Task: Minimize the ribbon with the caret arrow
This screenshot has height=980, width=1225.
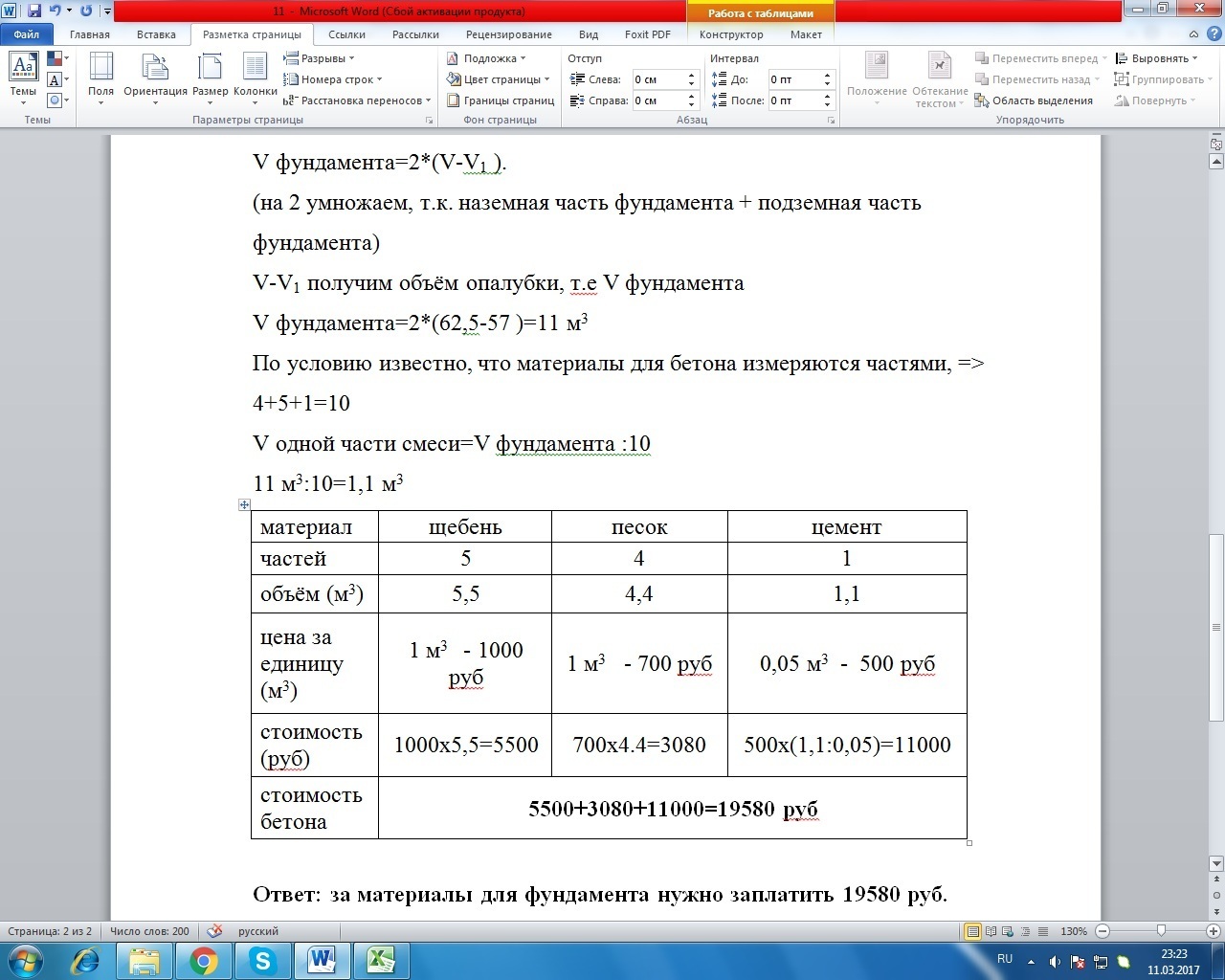Action: [1193, 34]
